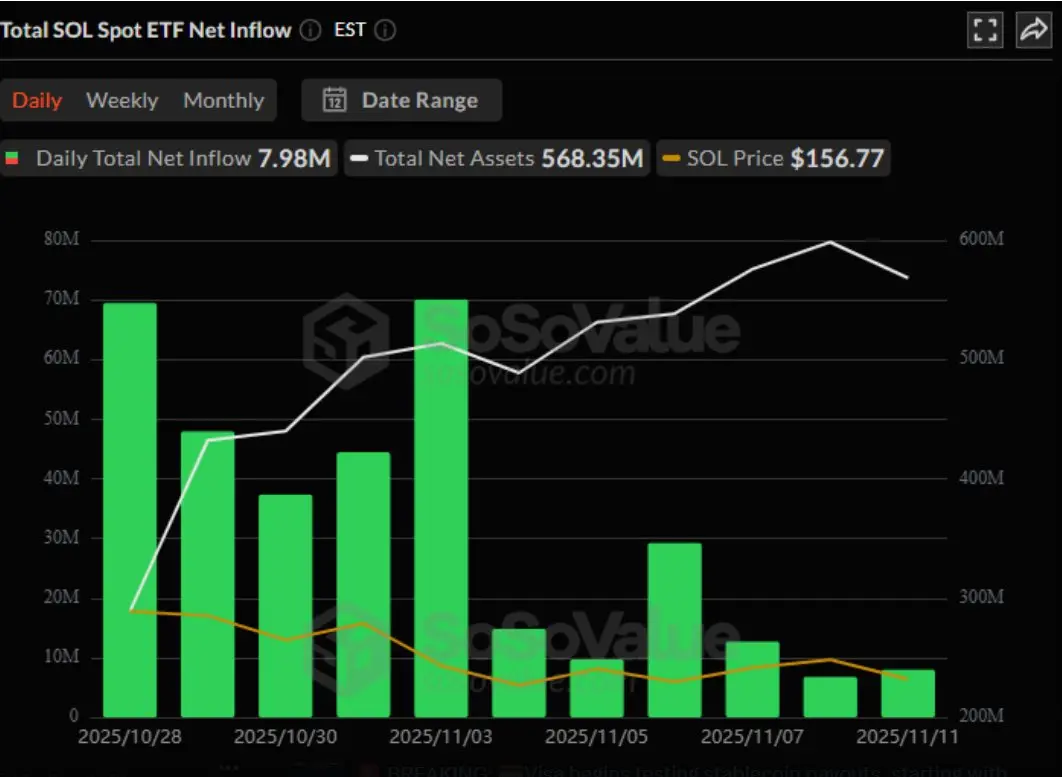
Task: Click the 2025/10/28 inflow bar
Action: pos(130,509)
